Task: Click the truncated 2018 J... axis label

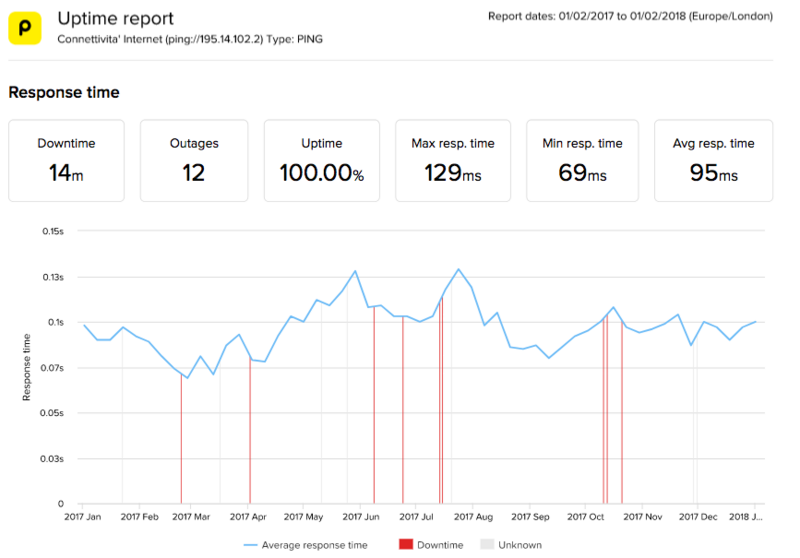Action: 743,518
